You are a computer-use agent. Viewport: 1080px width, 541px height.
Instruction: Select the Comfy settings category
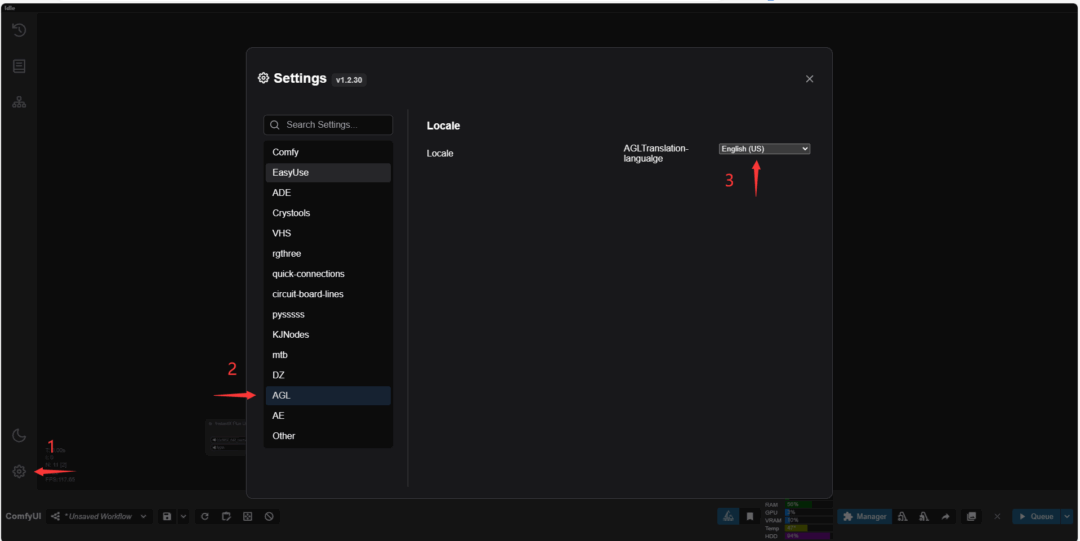coord(328,152)
